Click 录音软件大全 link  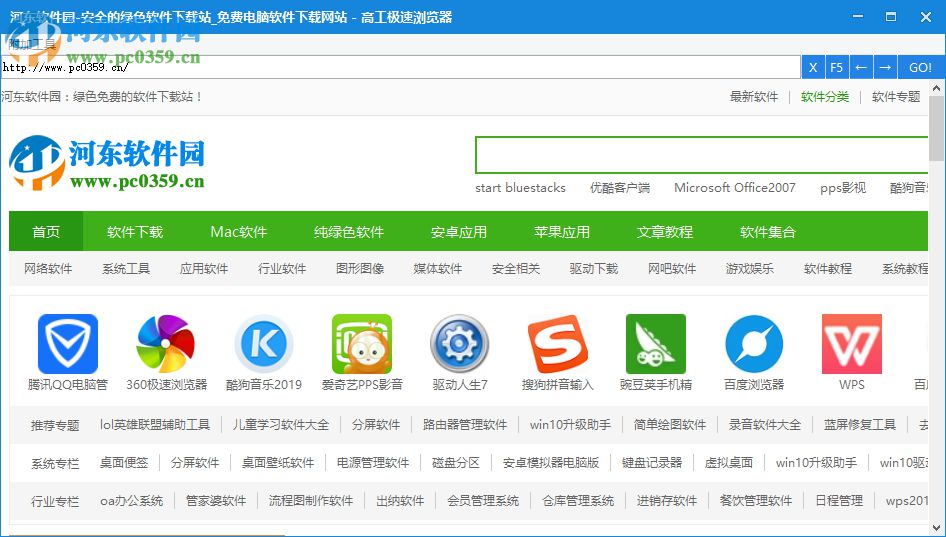coord(765,425)
